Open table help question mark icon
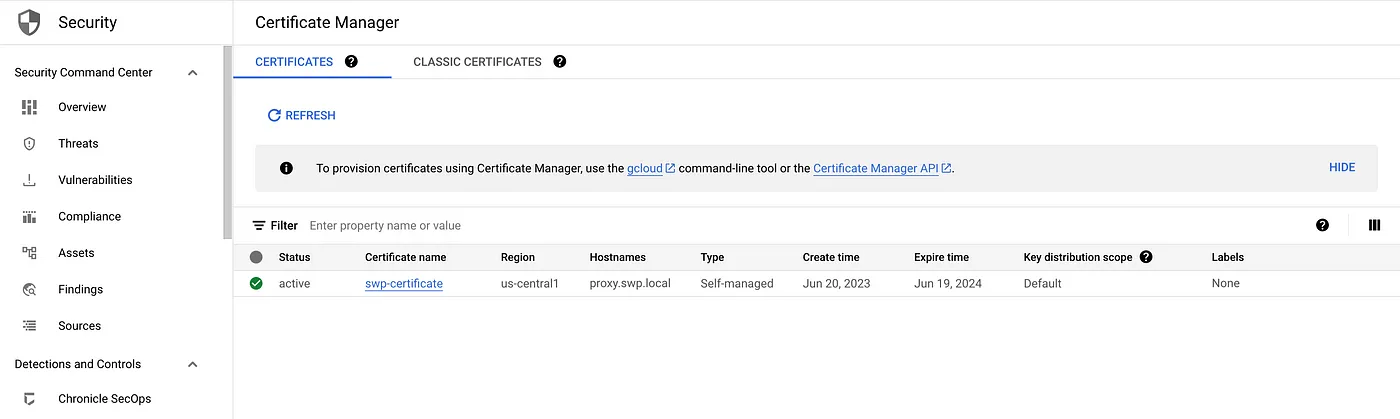Image resolution: width=1400 pixels, height=419 pixels. (1322, 226)
